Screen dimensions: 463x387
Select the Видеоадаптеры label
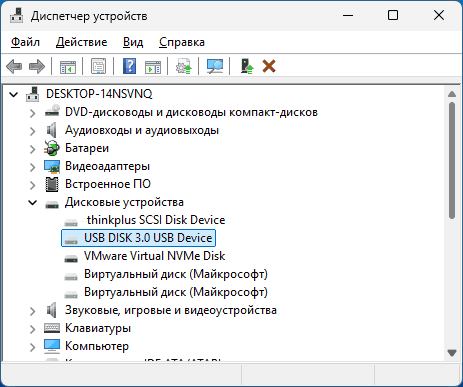click(x=107, y=166)
